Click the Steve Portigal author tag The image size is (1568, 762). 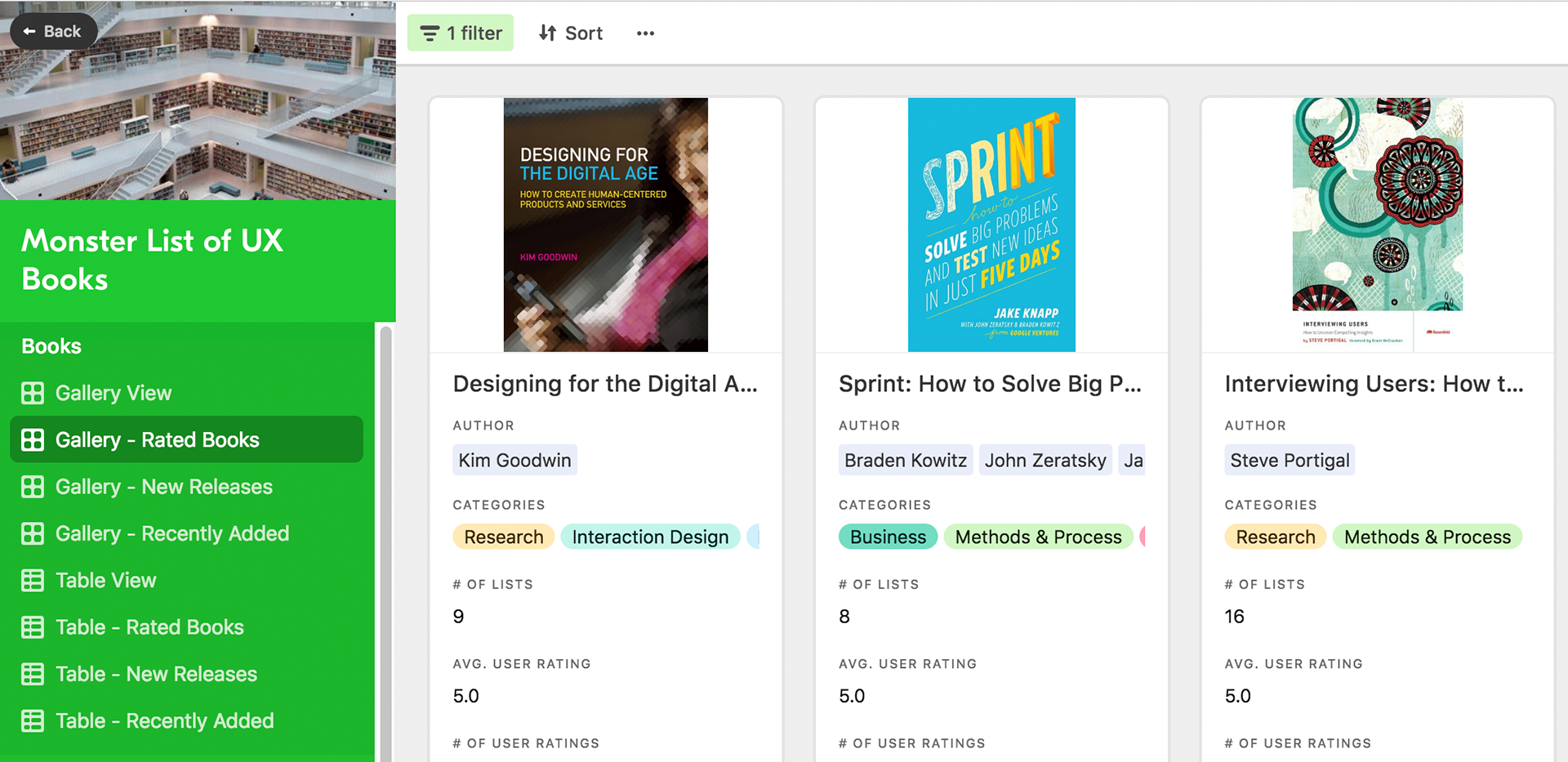[1290, 461]
